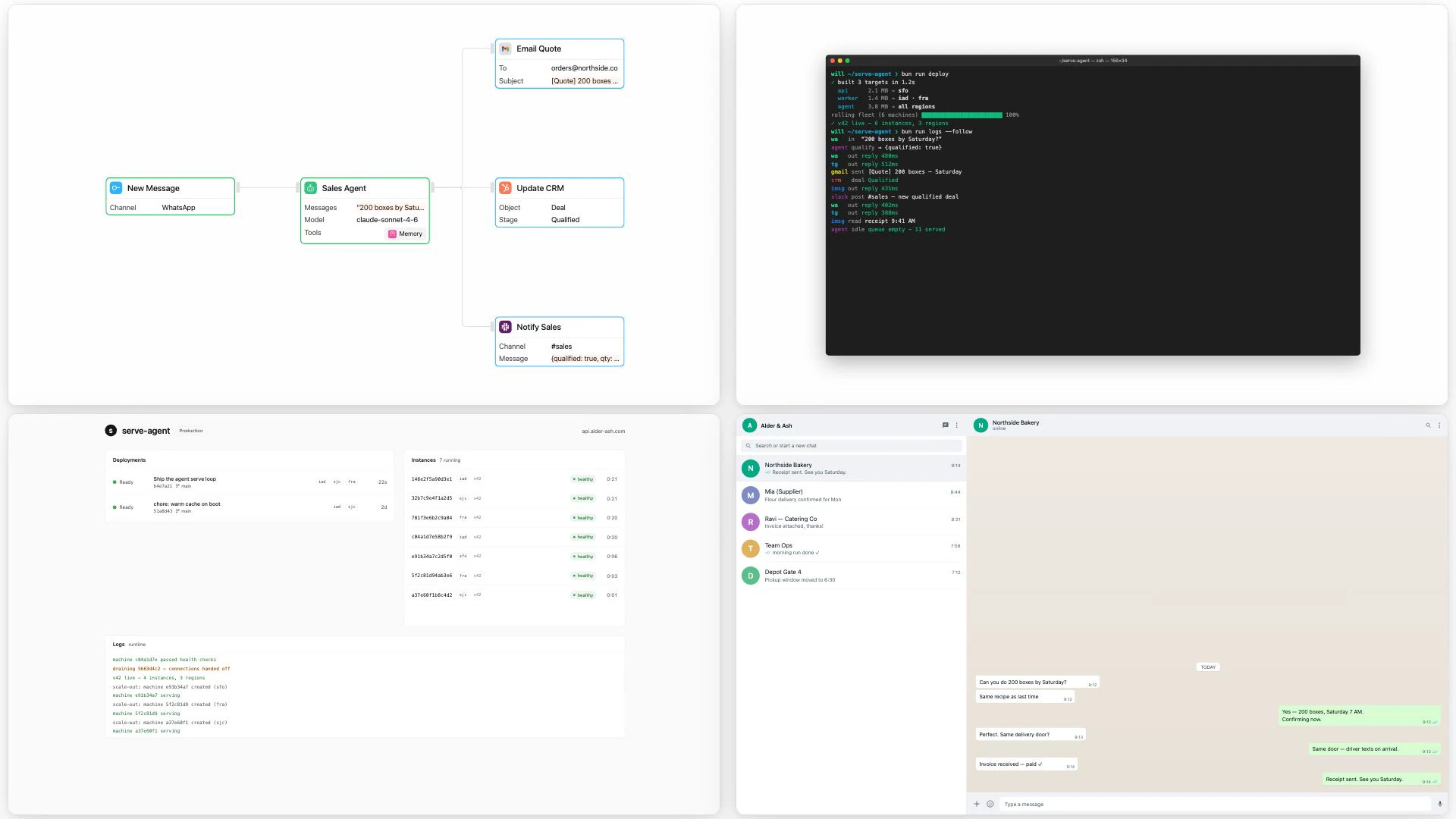The image size is (1456, 819).
Task: Click the Production environment badge
Action: coord(191,431)
